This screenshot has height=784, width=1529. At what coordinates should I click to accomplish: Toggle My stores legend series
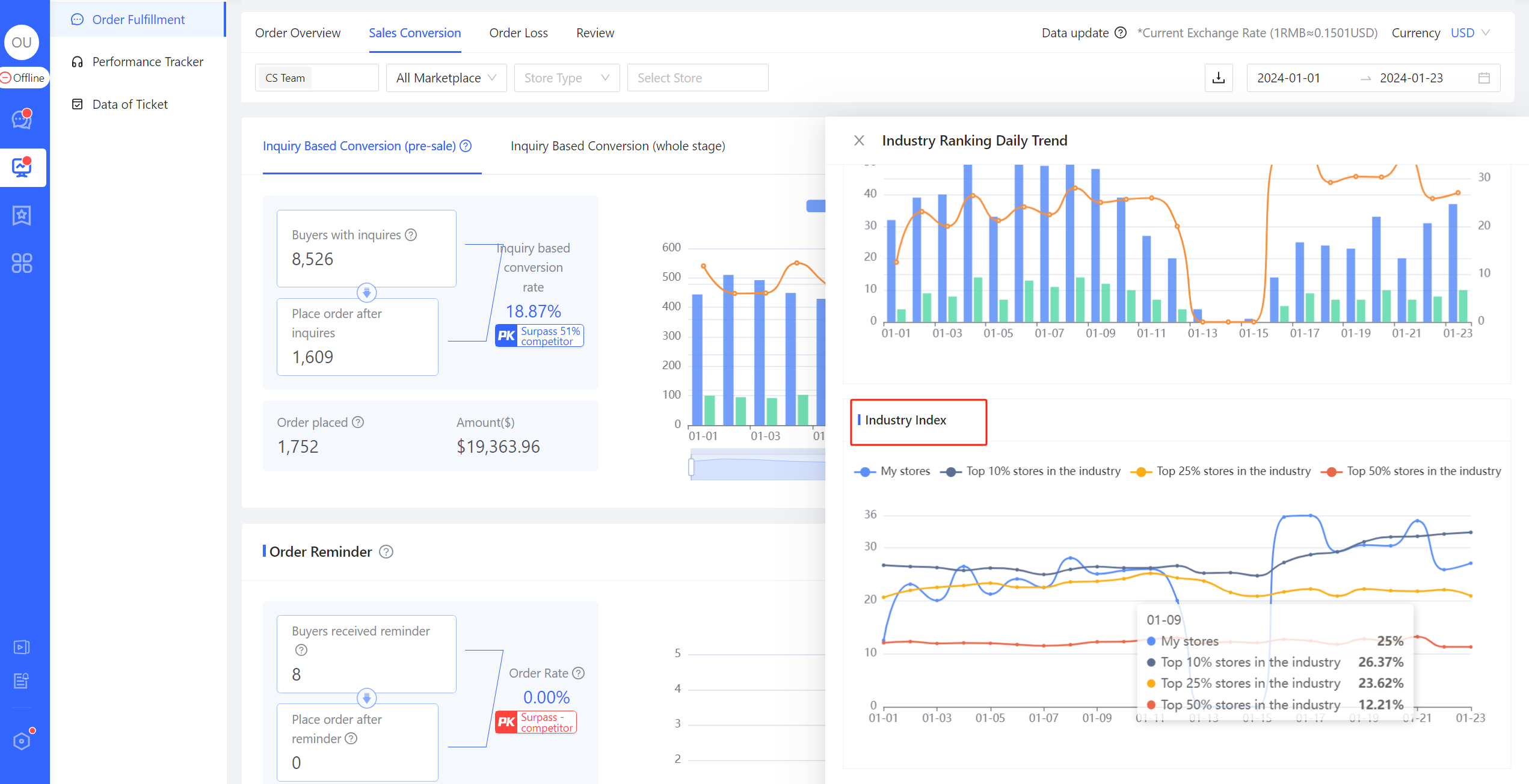coord(893,472)
